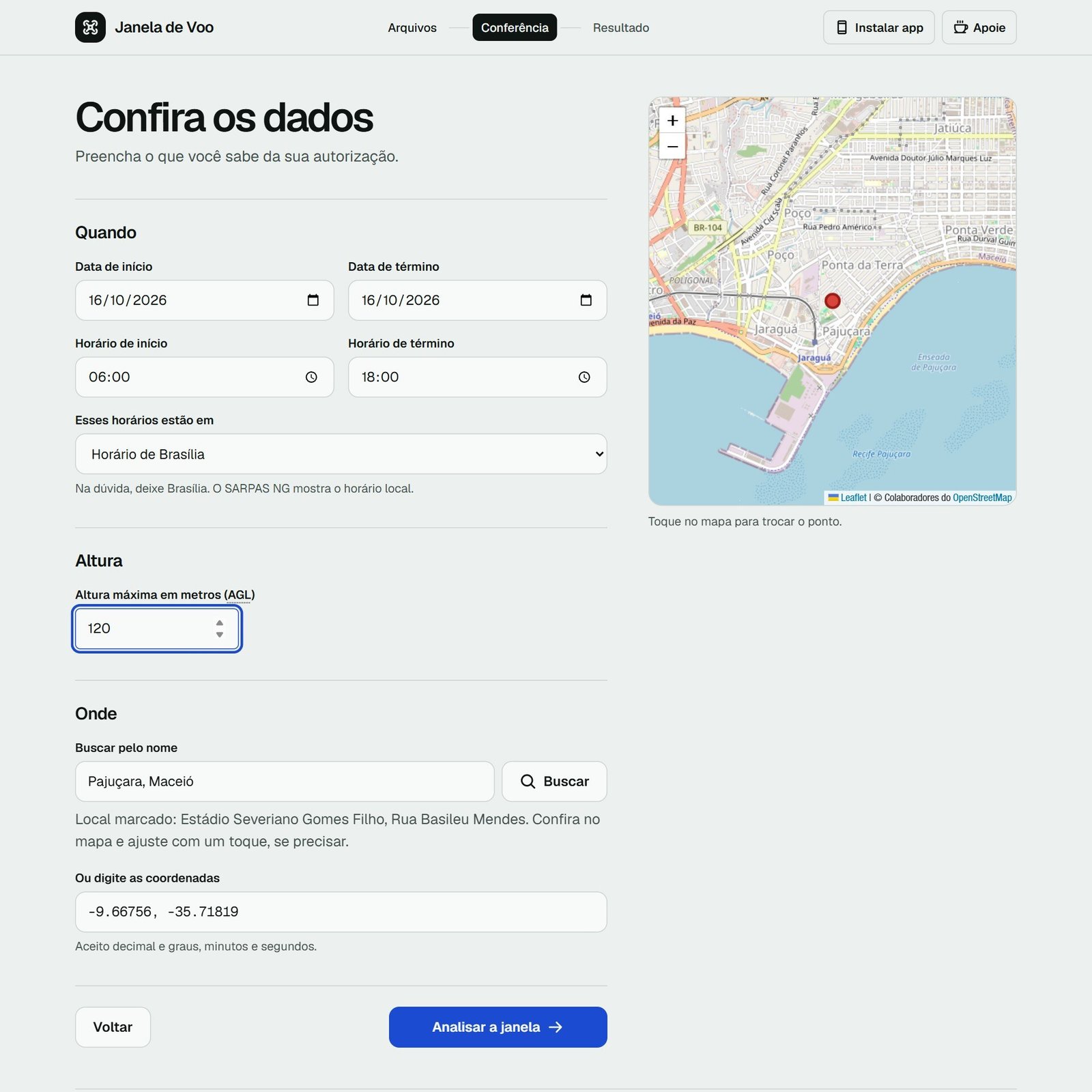The image size is (1092, 1092).
Task: Click the Ponta da Terra map label
Action: coord(862,265)
